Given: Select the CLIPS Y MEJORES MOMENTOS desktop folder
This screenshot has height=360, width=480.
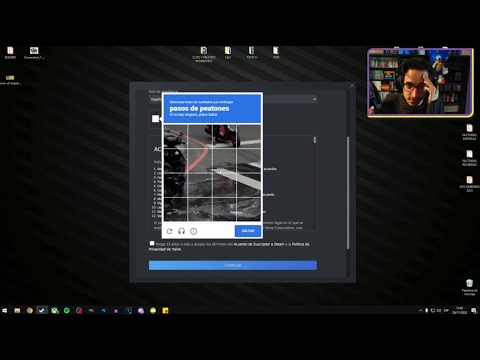Looking at the screenshot, I should pos(204,54).
